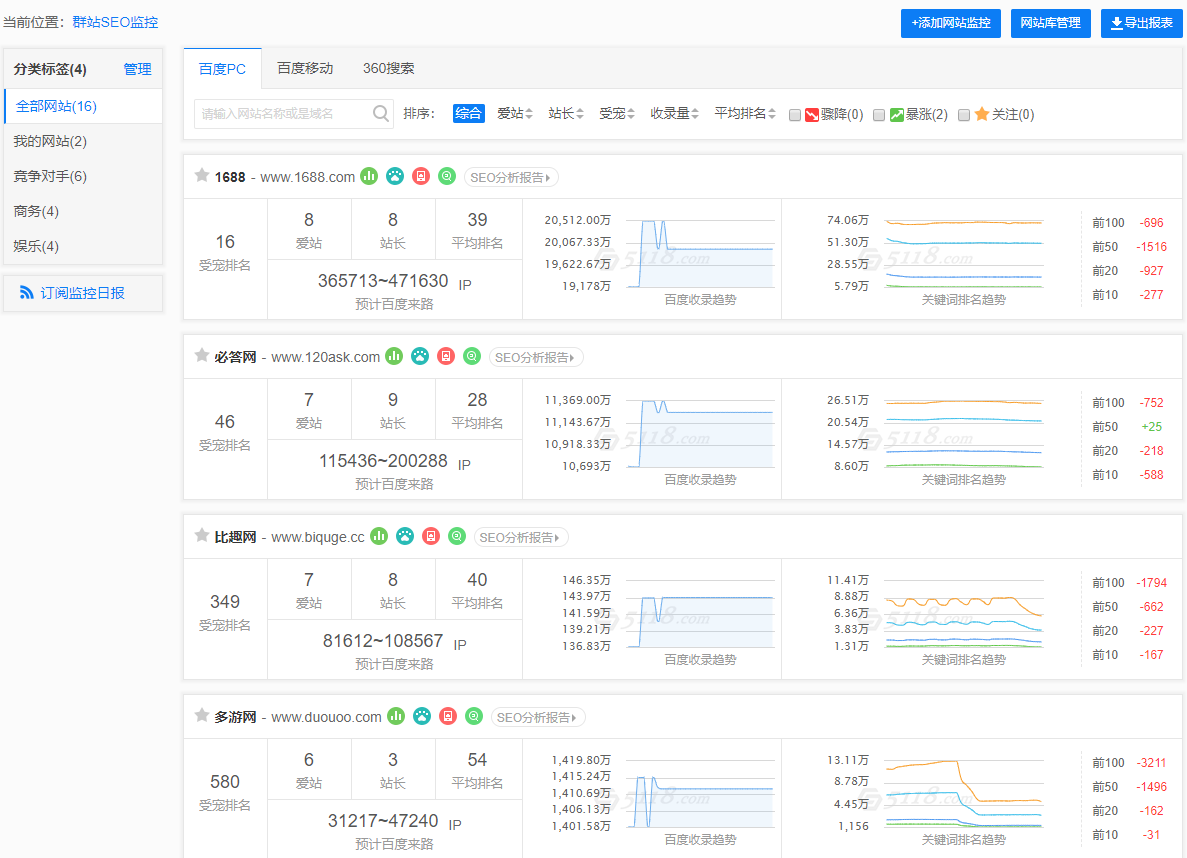Image resolution: width=1187 pixels, height=858 pixels.
Task: Switch to the 百度移动 tab
Action: [305, 68]
